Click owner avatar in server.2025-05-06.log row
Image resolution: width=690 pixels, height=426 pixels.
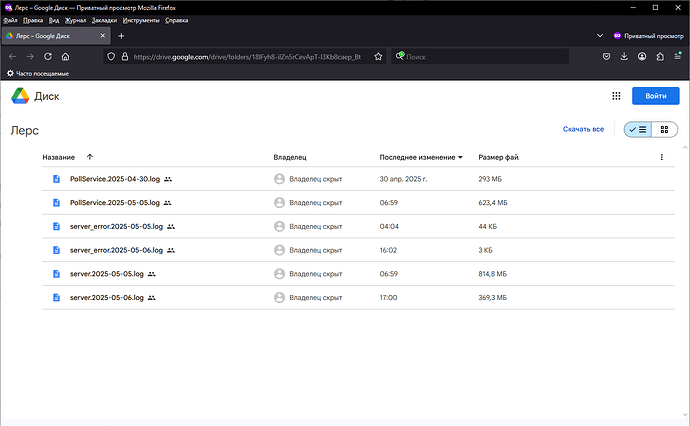(279, 297)
